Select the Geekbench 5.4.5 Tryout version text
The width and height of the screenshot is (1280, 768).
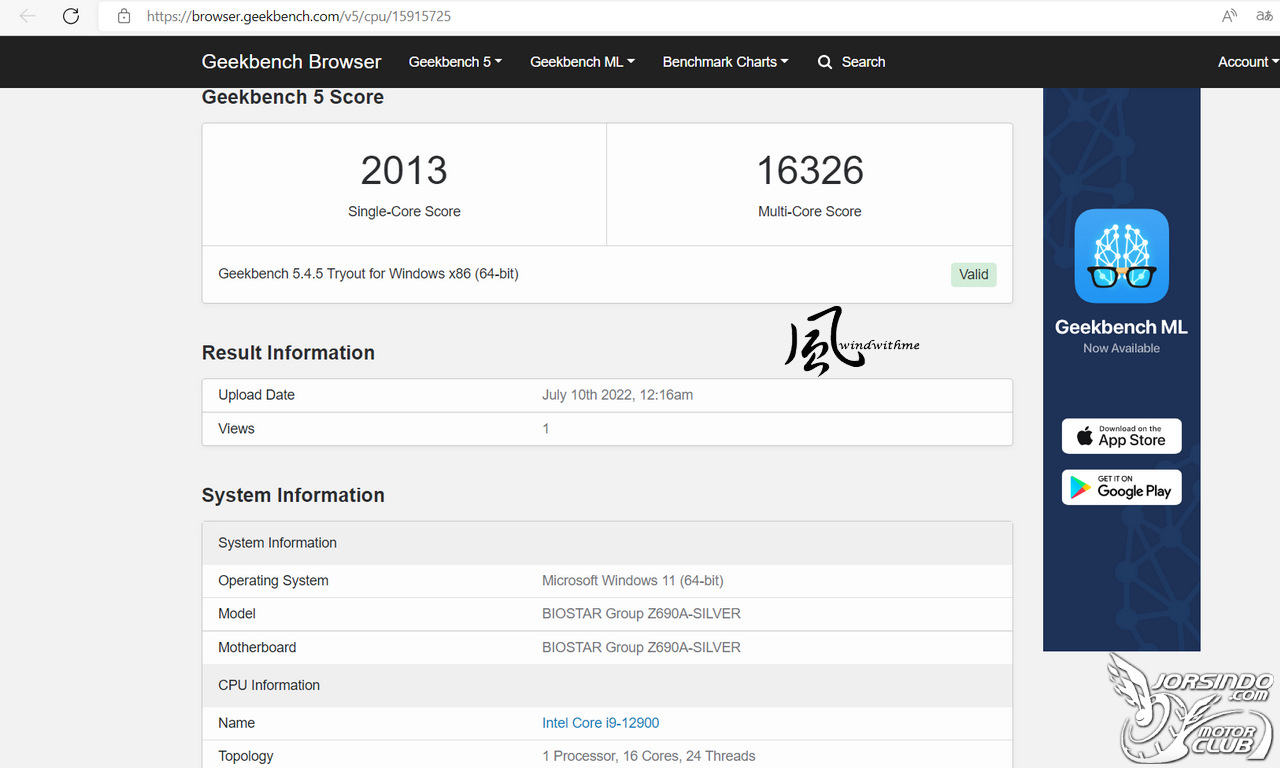368,274
